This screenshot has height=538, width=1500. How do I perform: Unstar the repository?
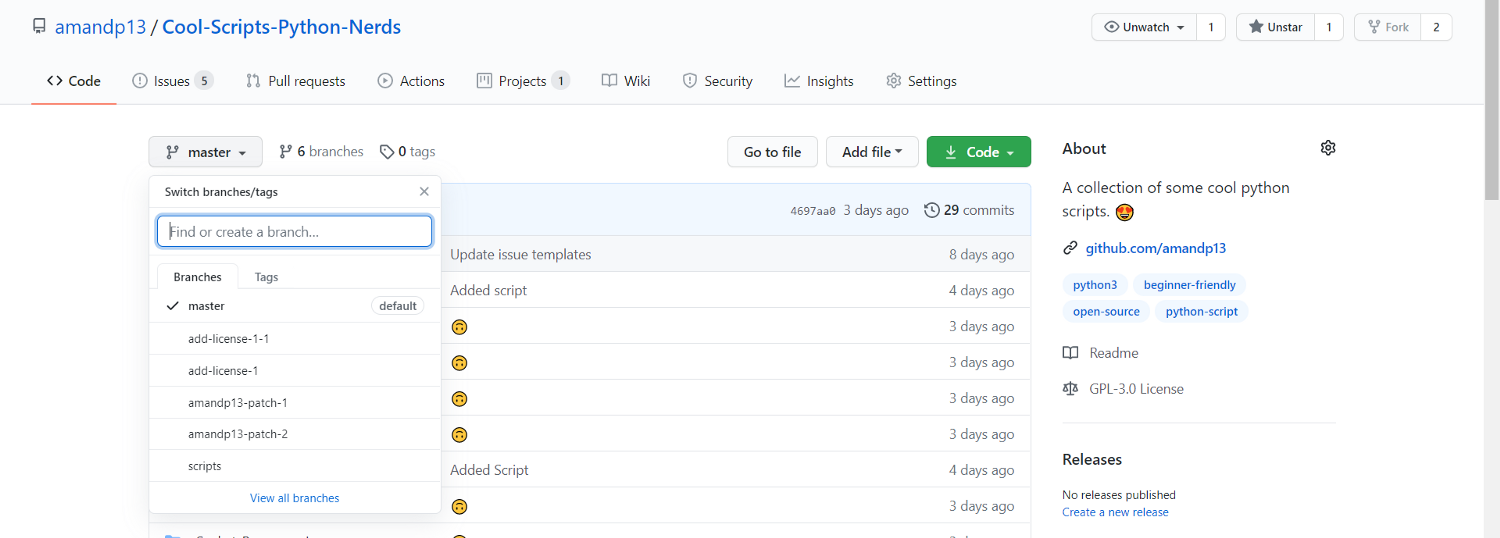point(1276,27)
